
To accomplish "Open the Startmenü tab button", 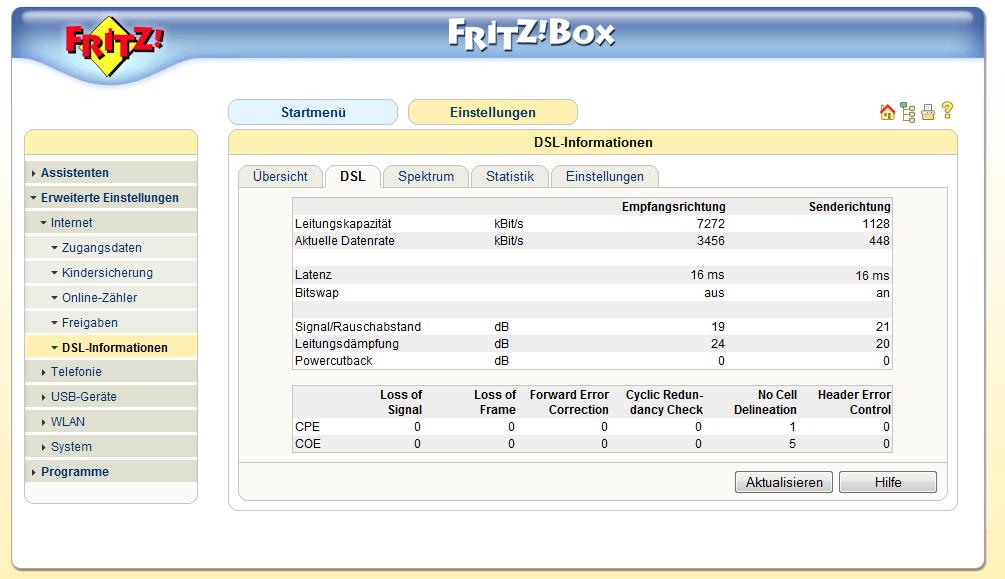I will point(313,112).
